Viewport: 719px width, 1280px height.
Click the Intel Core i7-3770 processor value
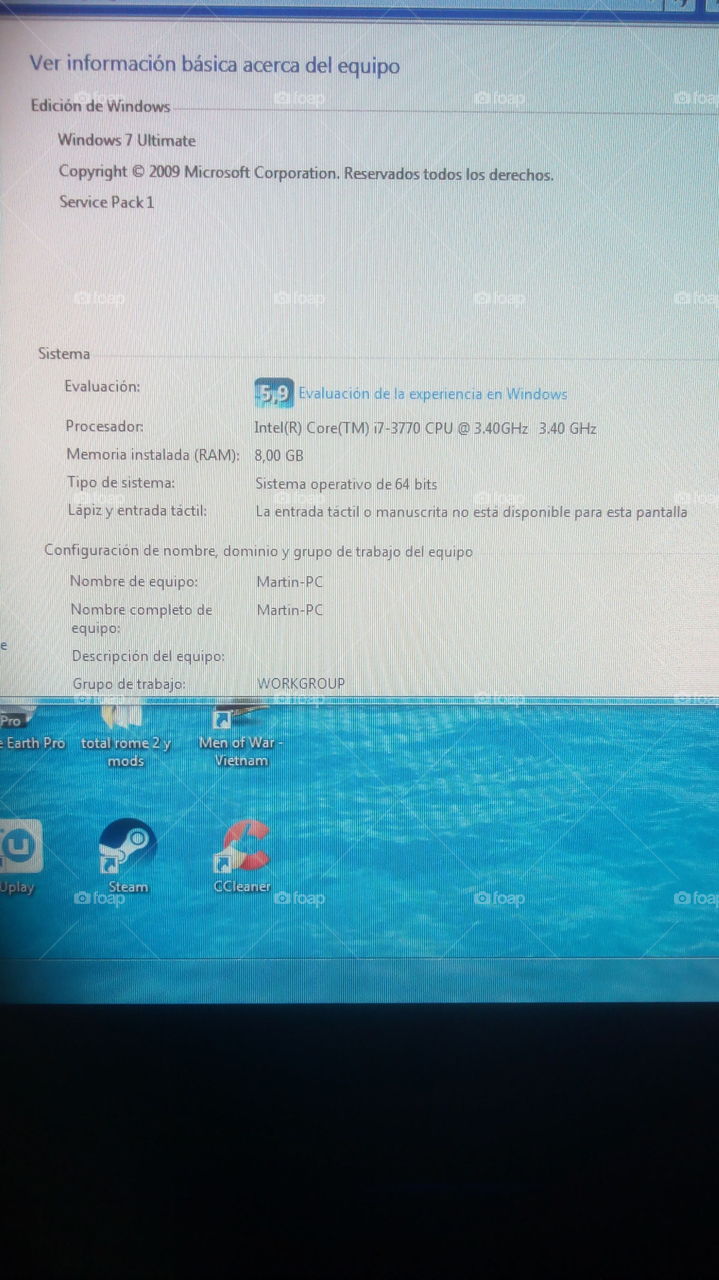click(x=426, y=428)
